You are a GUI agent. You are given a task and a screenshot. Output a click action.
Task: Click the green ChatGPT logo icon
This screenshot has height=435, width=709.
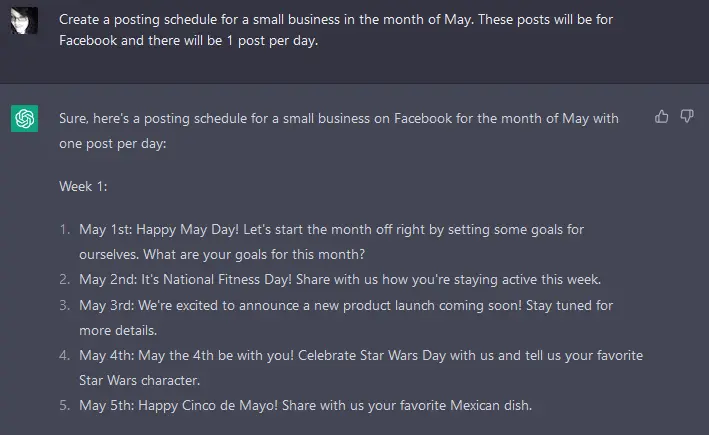pyautogui.click(x=25, y=119)
